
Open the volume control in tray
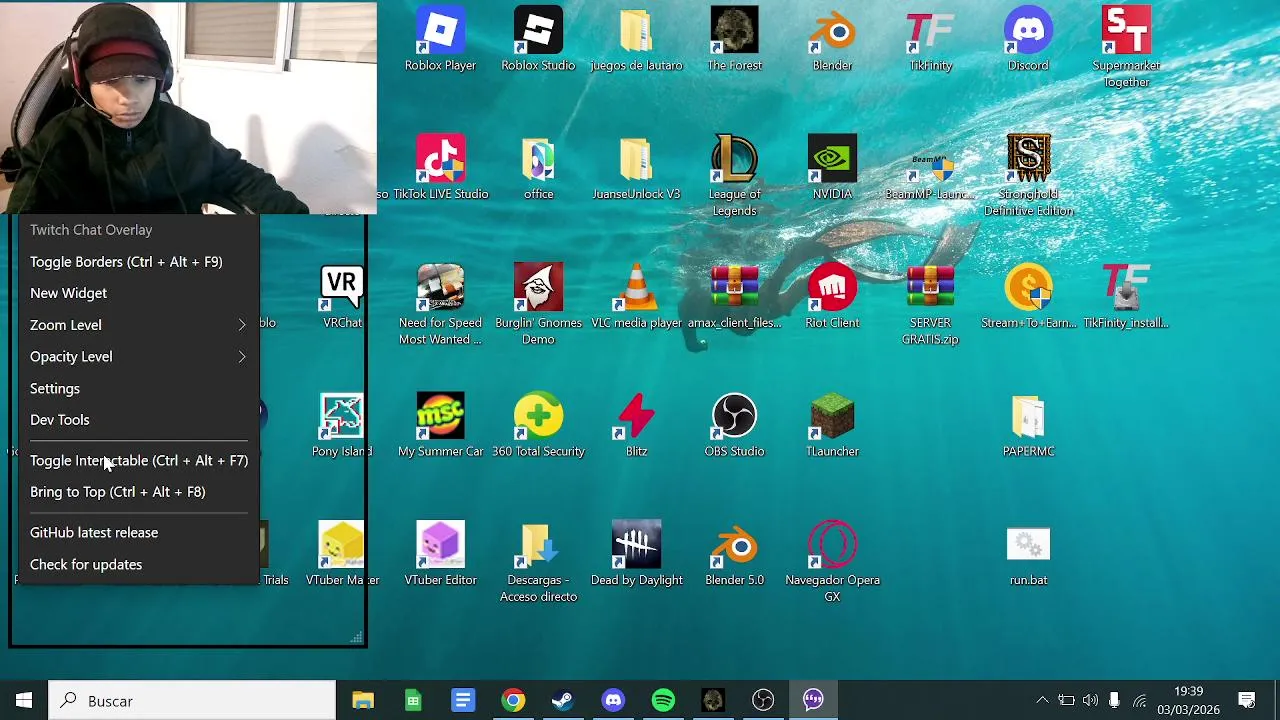(x=1090, y=701)
